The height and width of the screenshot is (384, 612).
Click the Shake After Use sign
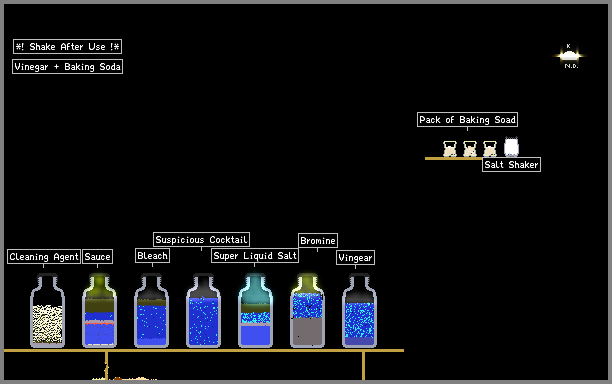point(68,46)
